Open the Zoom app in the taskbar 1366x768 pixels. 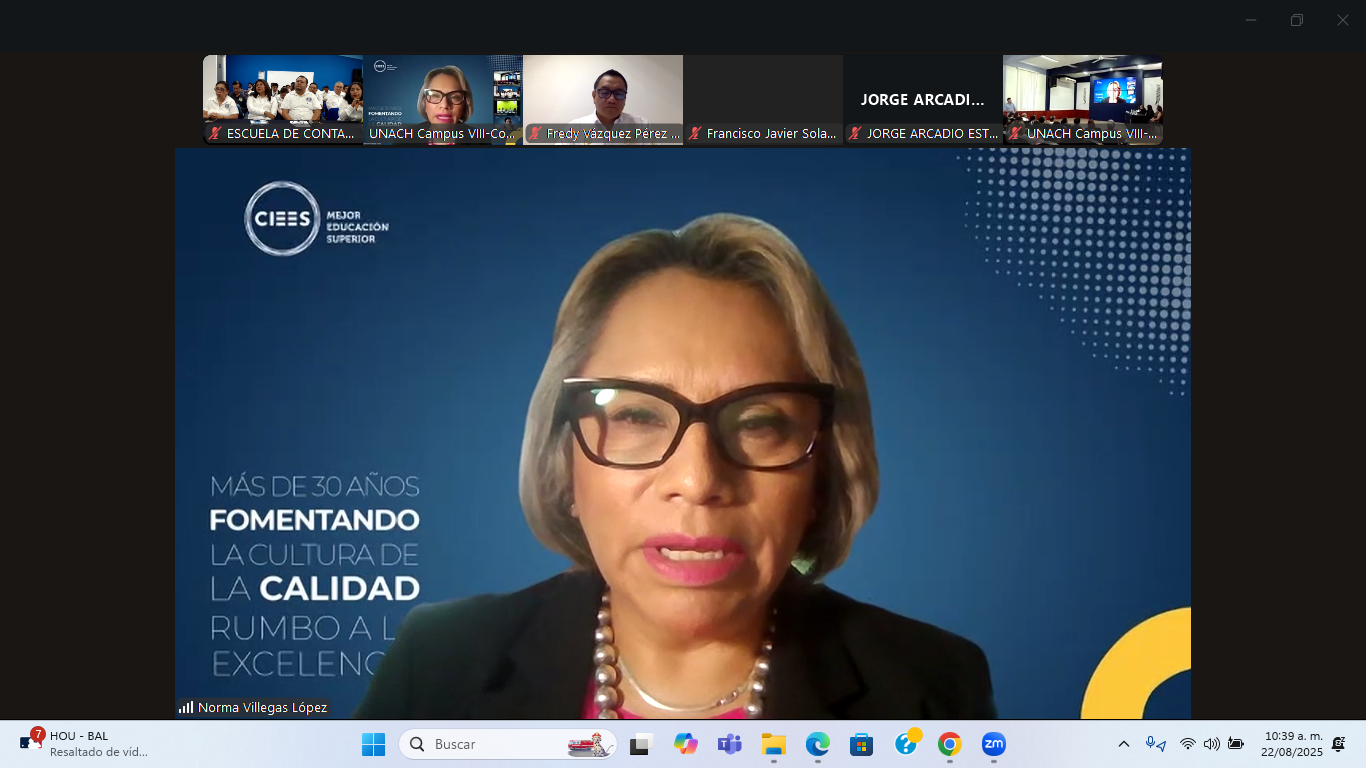[x=993, y=744]
